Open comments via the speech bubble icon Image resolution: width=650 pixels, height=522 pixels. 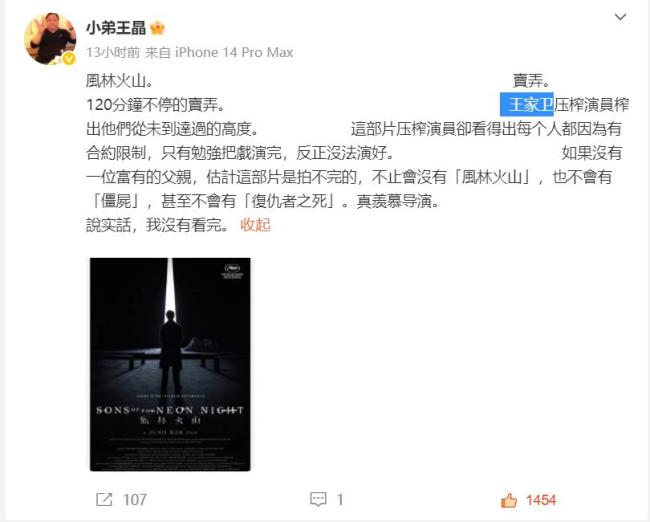point(318,500)
